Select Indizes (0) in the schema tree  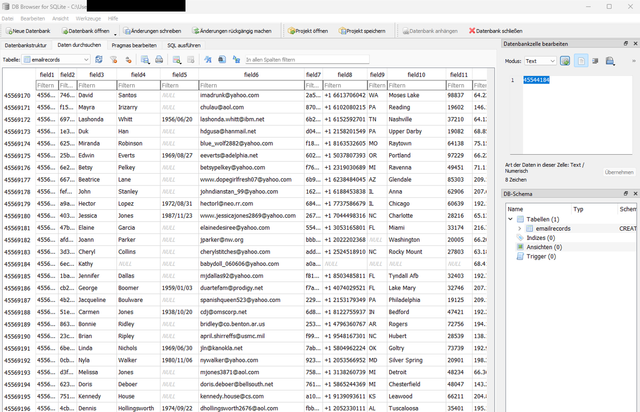pos(540,238)
